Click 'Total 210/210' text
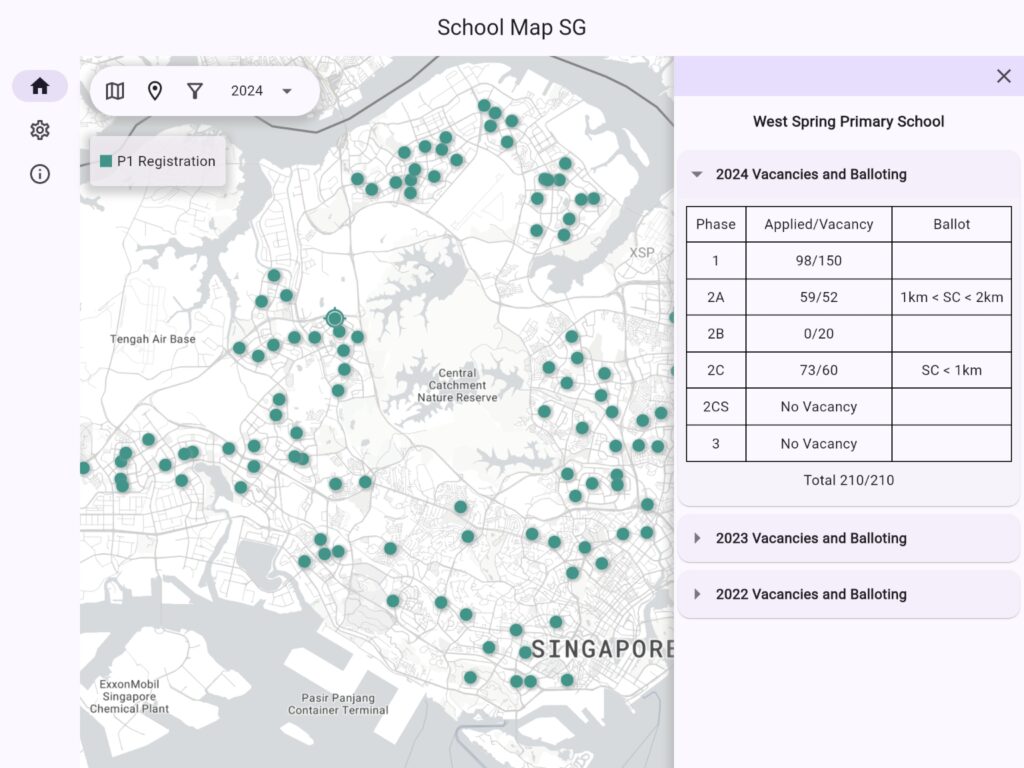Screen dimensions: 1024x768 (848, 480)
